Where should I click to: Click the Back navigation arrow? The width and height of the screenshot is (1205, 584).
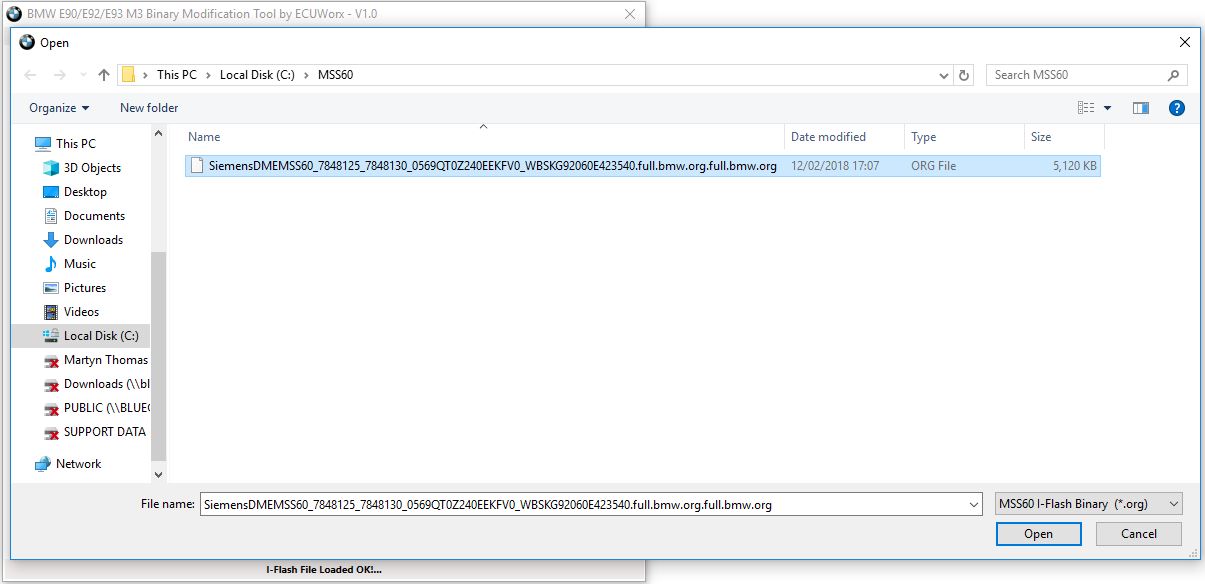tap(30, 75)
